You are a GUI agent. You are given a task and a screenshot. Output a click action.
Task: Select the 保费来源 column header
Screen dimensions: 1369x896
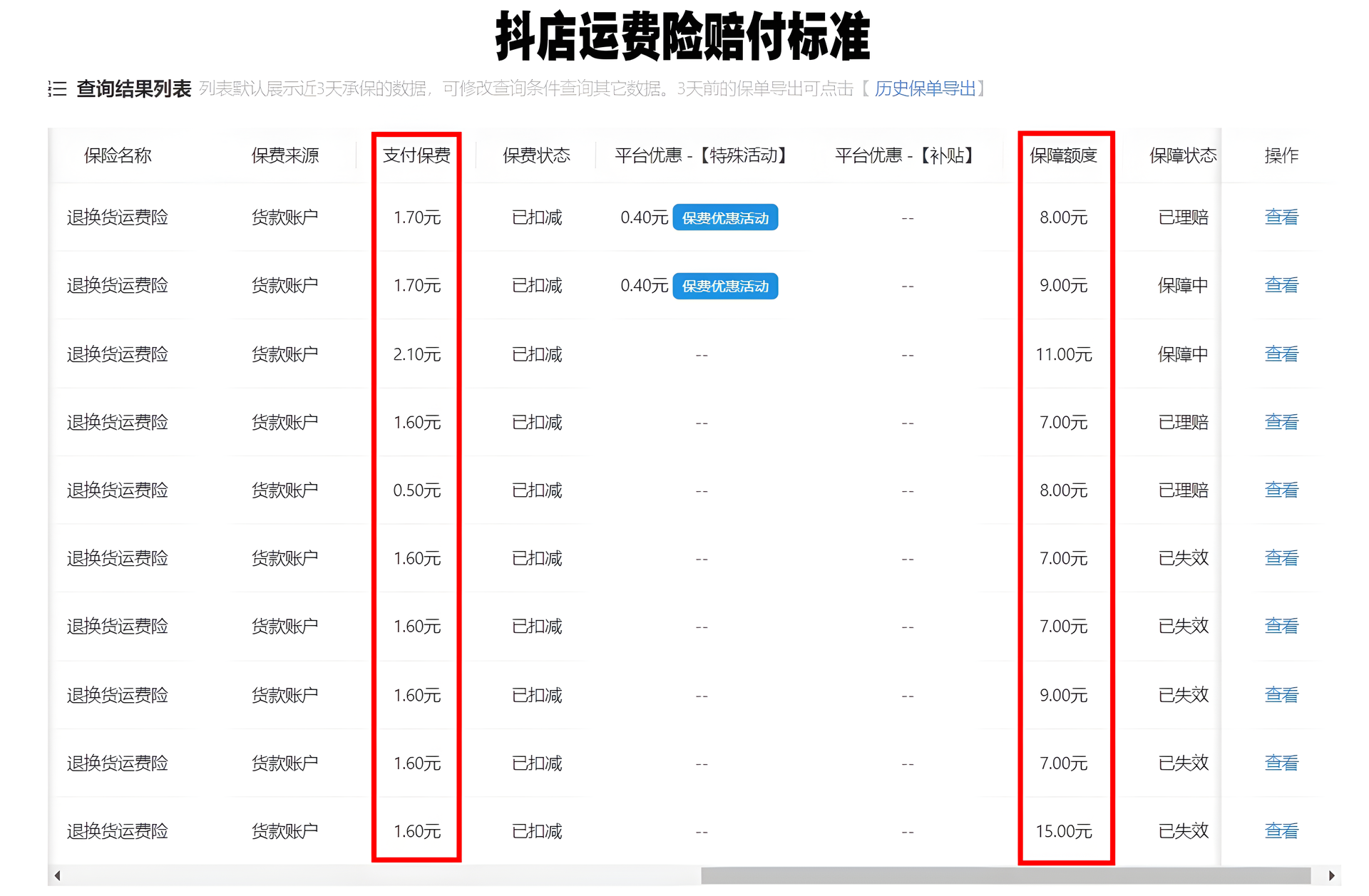pyautogui.click(x=285, y=155)
